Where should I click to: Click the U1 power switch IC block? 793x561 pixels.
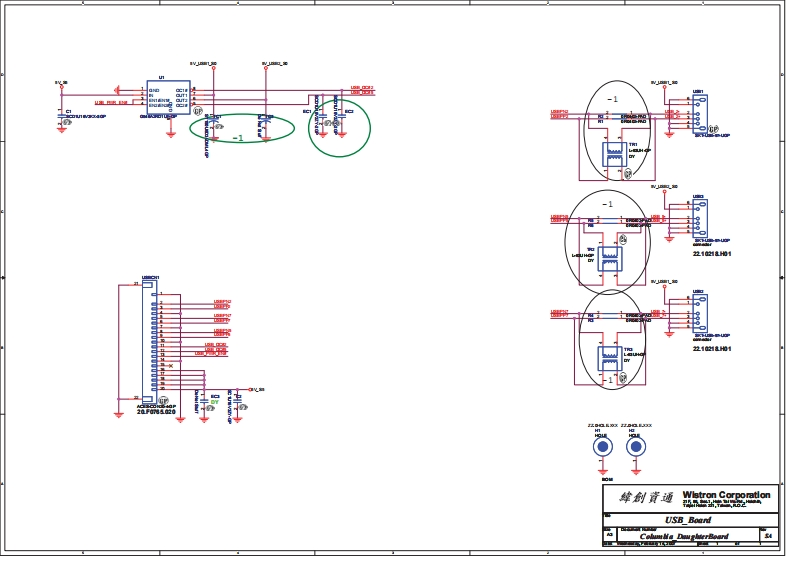click(166, 97)
